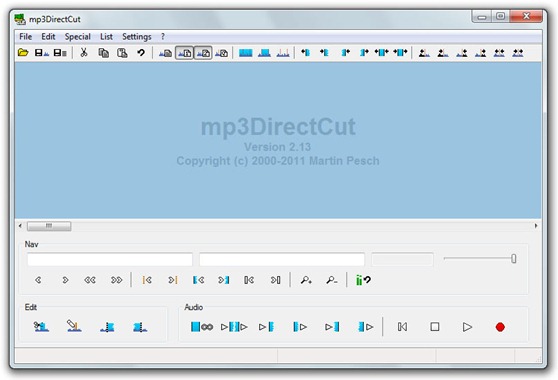The image size is (558, 380).
Task: Open the Special menu
Action: coord(78,37)
